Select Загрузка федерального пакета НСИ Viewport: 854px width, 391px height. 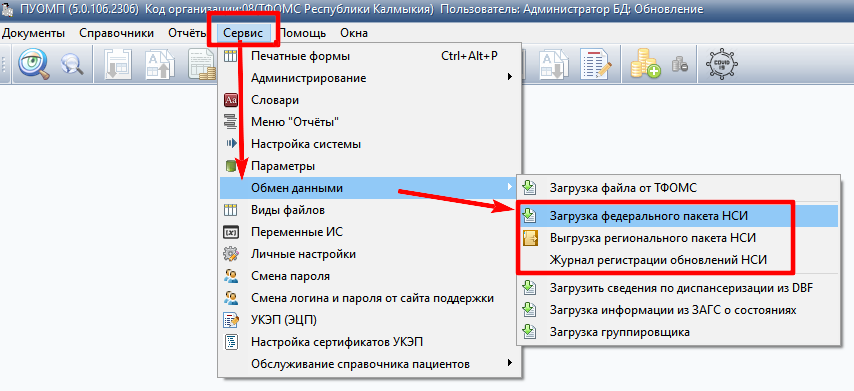(678, 216)
